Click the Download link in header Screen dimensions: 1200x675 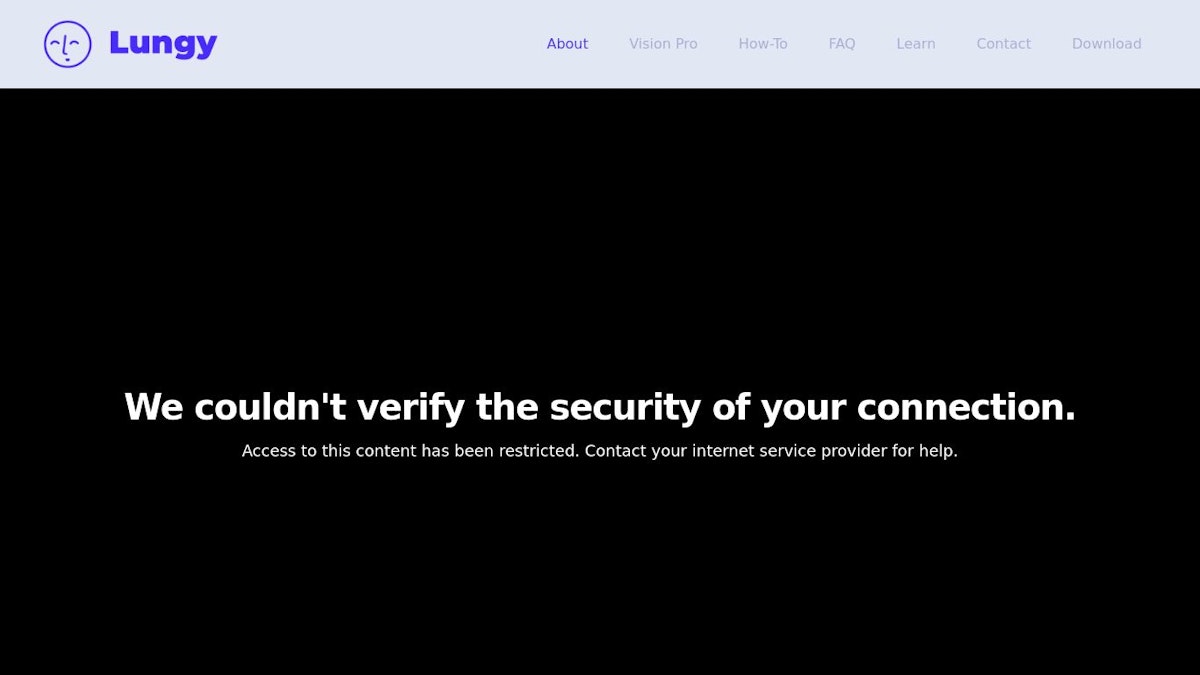click(x=1106, y=44)
